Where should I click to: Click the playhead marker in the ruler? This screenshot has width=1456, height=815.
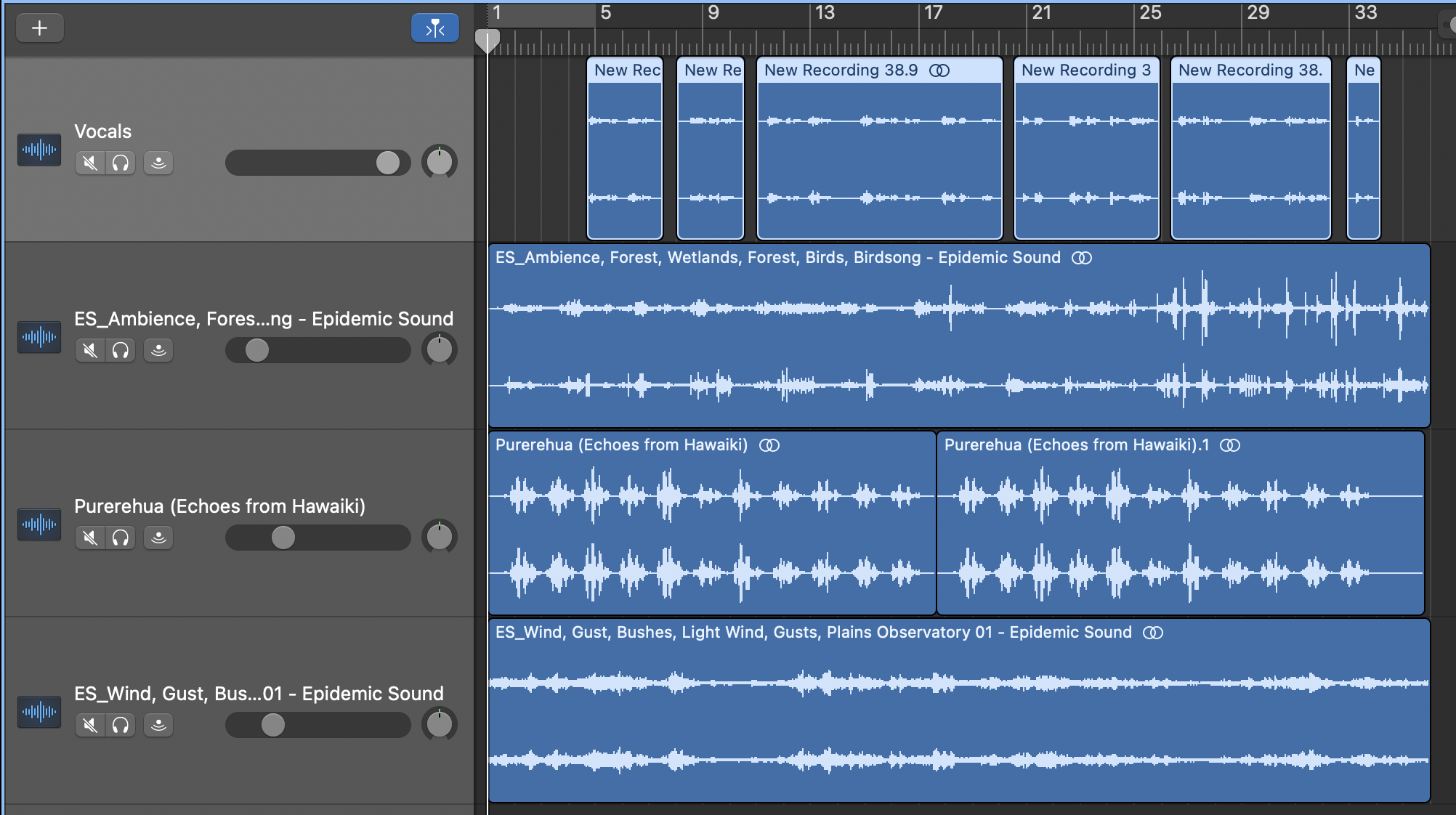tap(488, 40)
